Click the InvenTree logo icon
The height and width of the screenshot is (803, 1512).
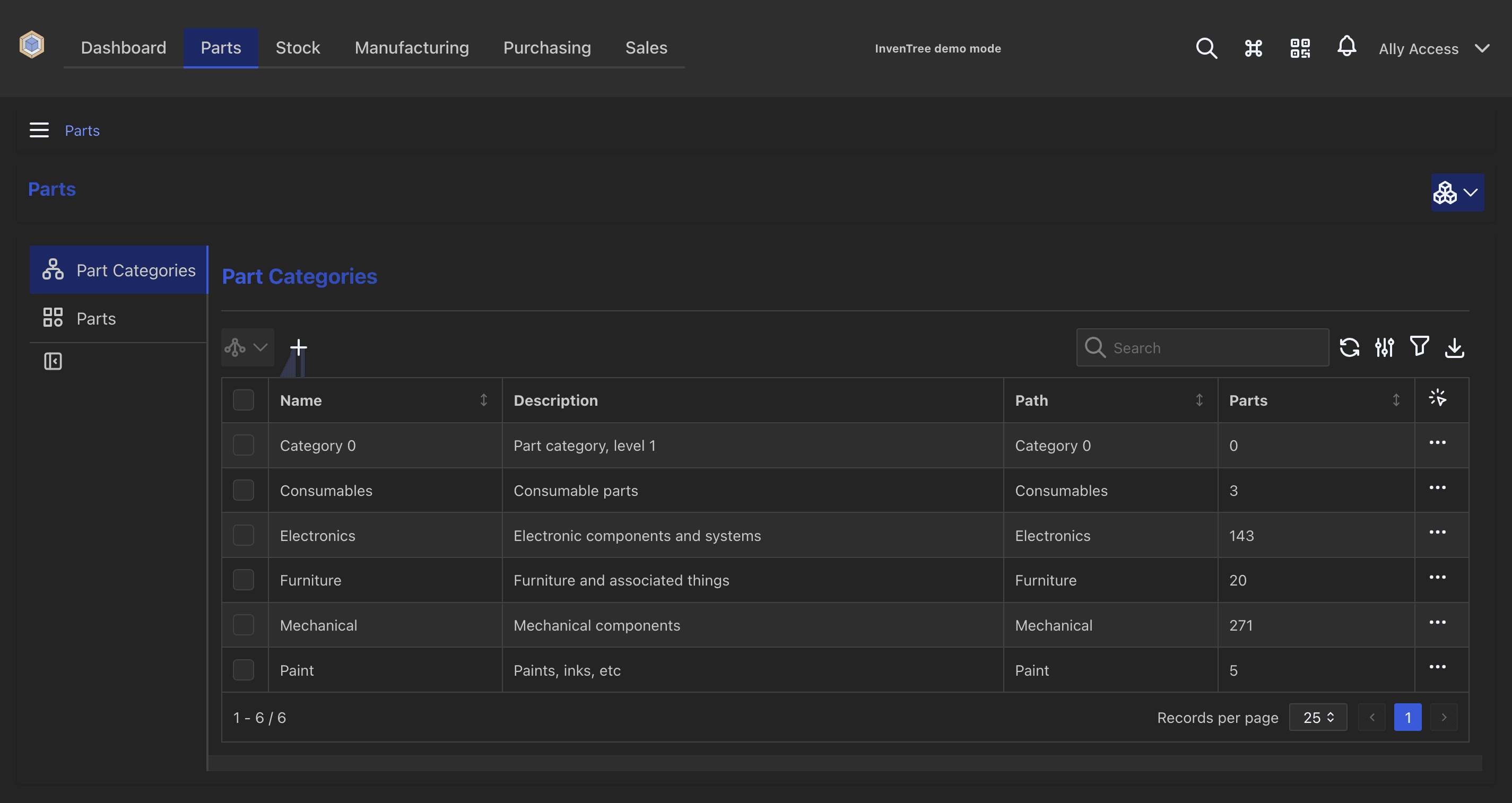[x=32, y=45]
